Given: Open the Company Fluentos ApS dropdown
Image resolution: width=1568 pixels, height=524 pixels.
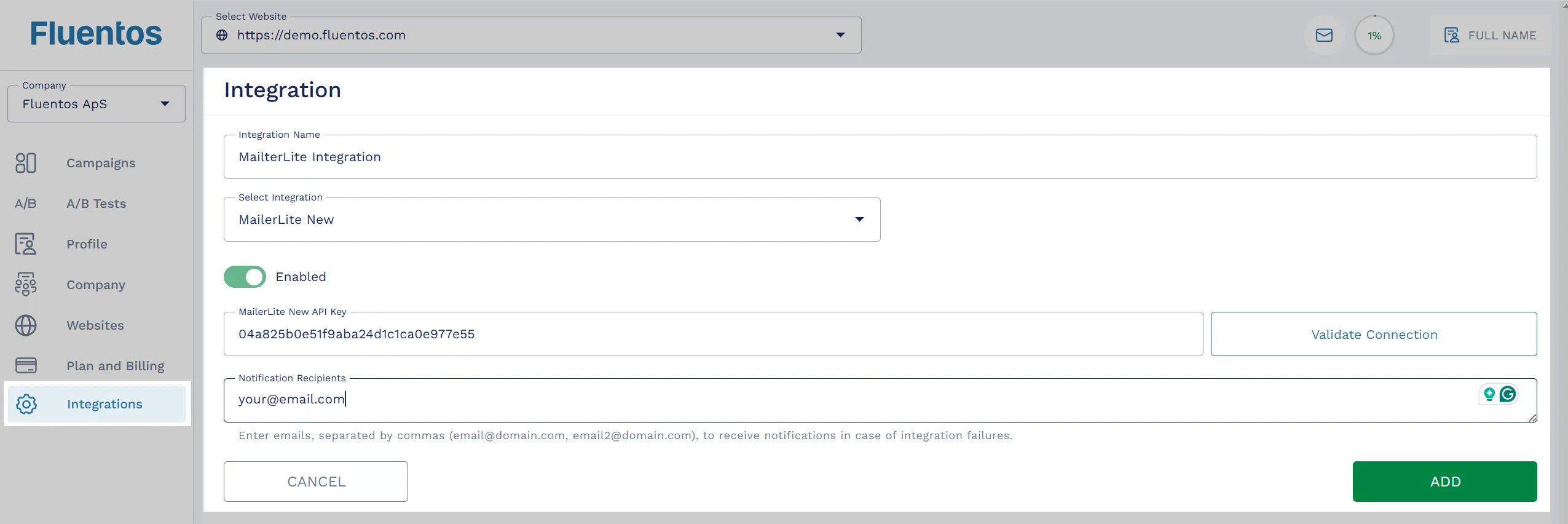Looking at the screenshot, I should [x=97, y=104].
